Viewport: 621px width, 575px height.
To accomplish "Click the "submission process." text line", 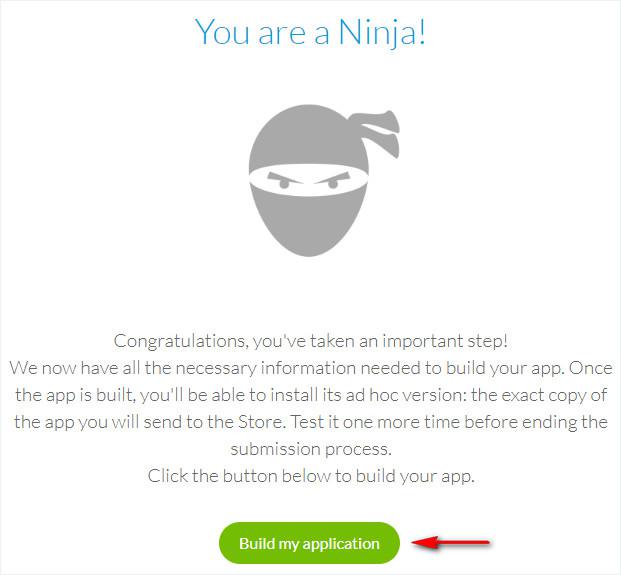I will pos(310,448).
